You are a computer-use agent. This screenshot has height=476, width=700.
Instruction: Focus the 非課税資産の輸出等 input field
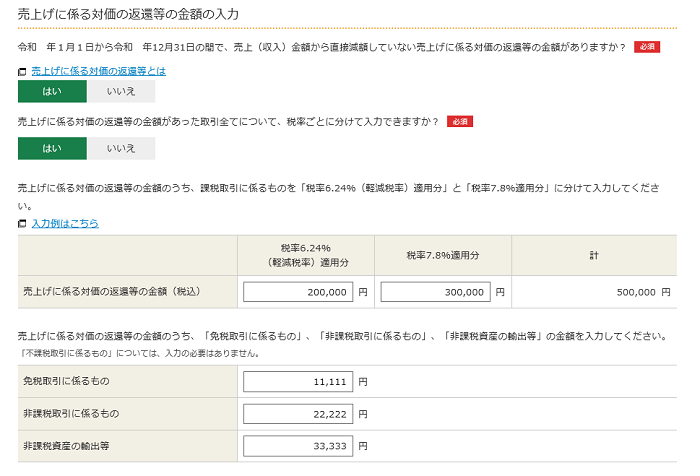(x=297, y=445)
